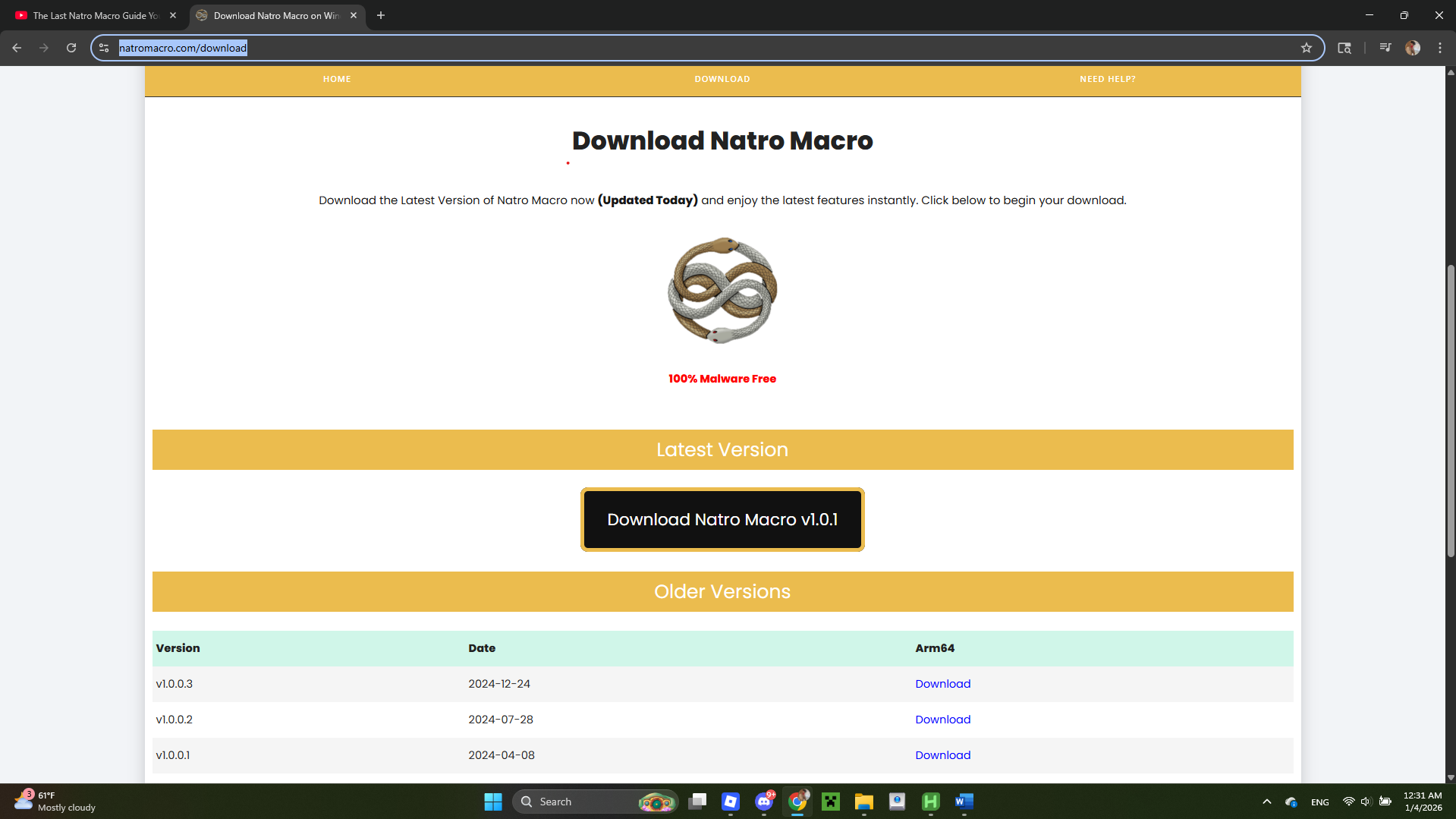This screenshot has height=819, width=1456.
Task: Bookmark this page with the star
Action: click(1307, 48)
